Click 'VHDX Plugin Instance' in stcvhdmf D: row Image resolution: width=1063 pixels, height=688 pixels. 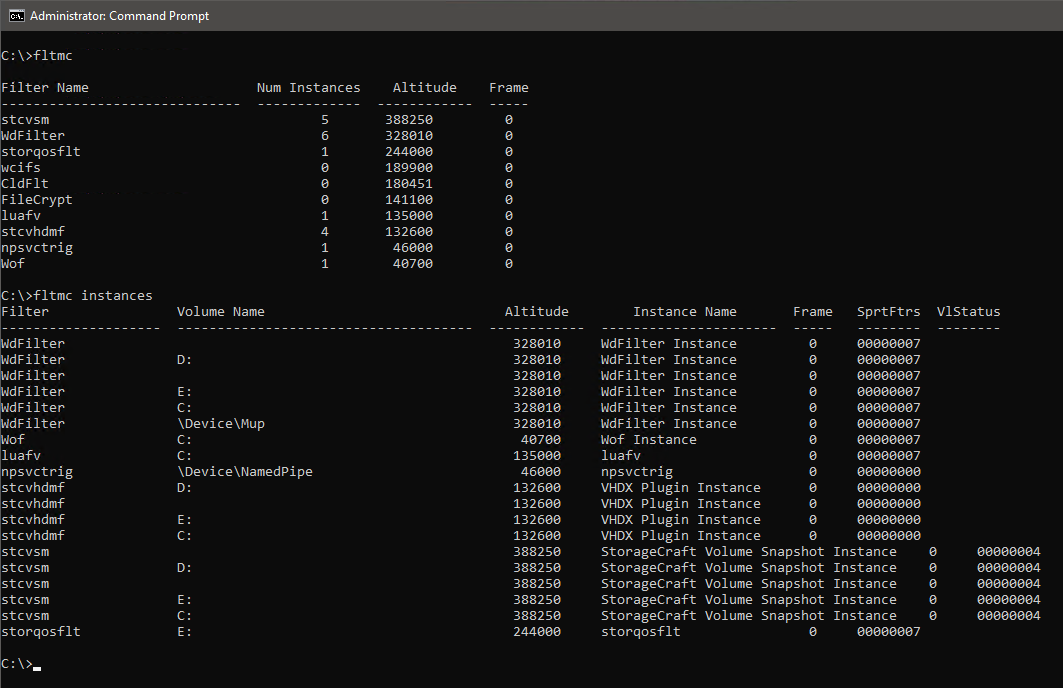click(681, 488)
